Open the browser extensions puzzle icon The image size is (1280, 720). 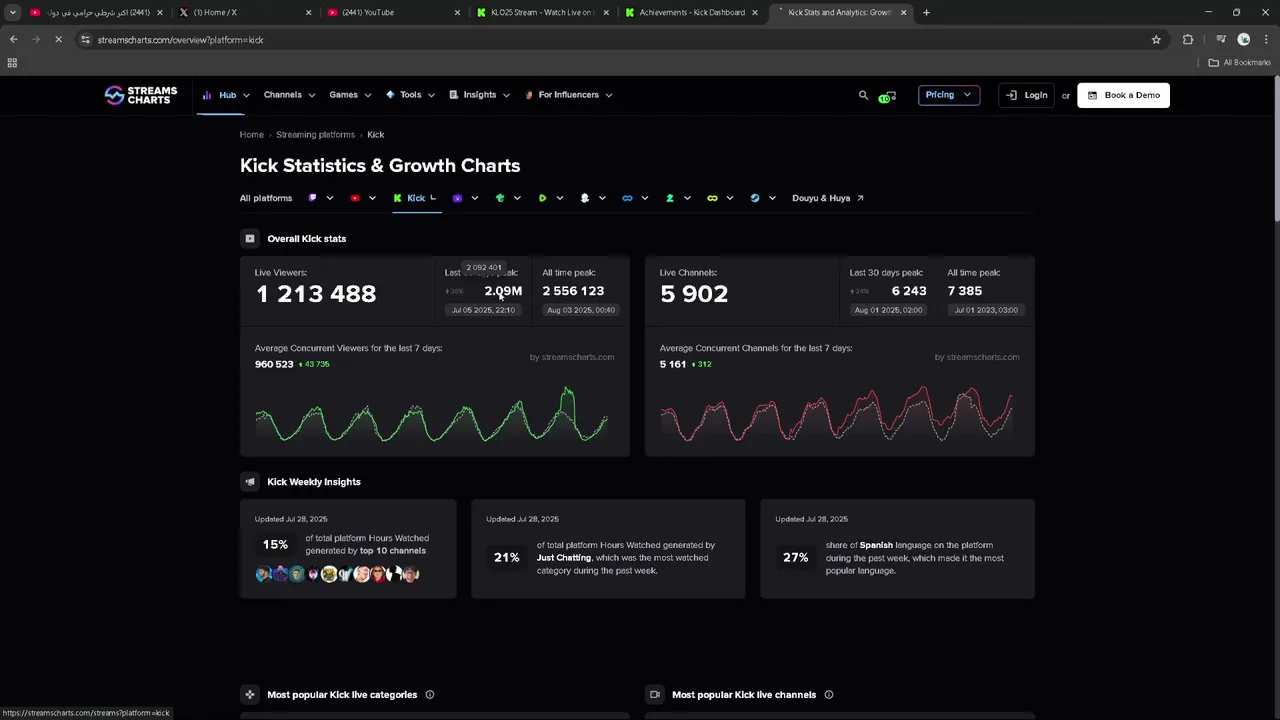[x=1188, y=40]
